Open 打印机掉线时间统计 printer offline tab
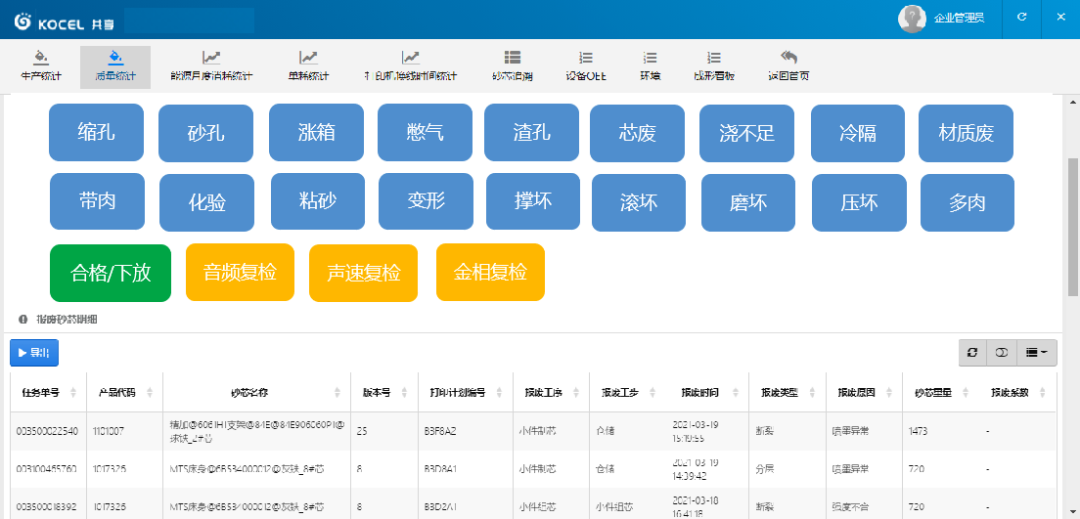The width and height of the screenshot is (1080, 519). (x=411, y=67)
